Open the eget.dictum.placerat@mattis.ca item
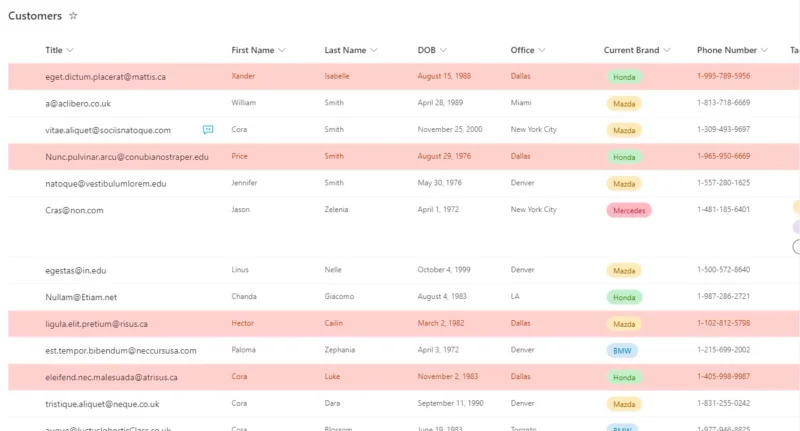The height and width of the screenshot is (431, 800). coord(105,77)
